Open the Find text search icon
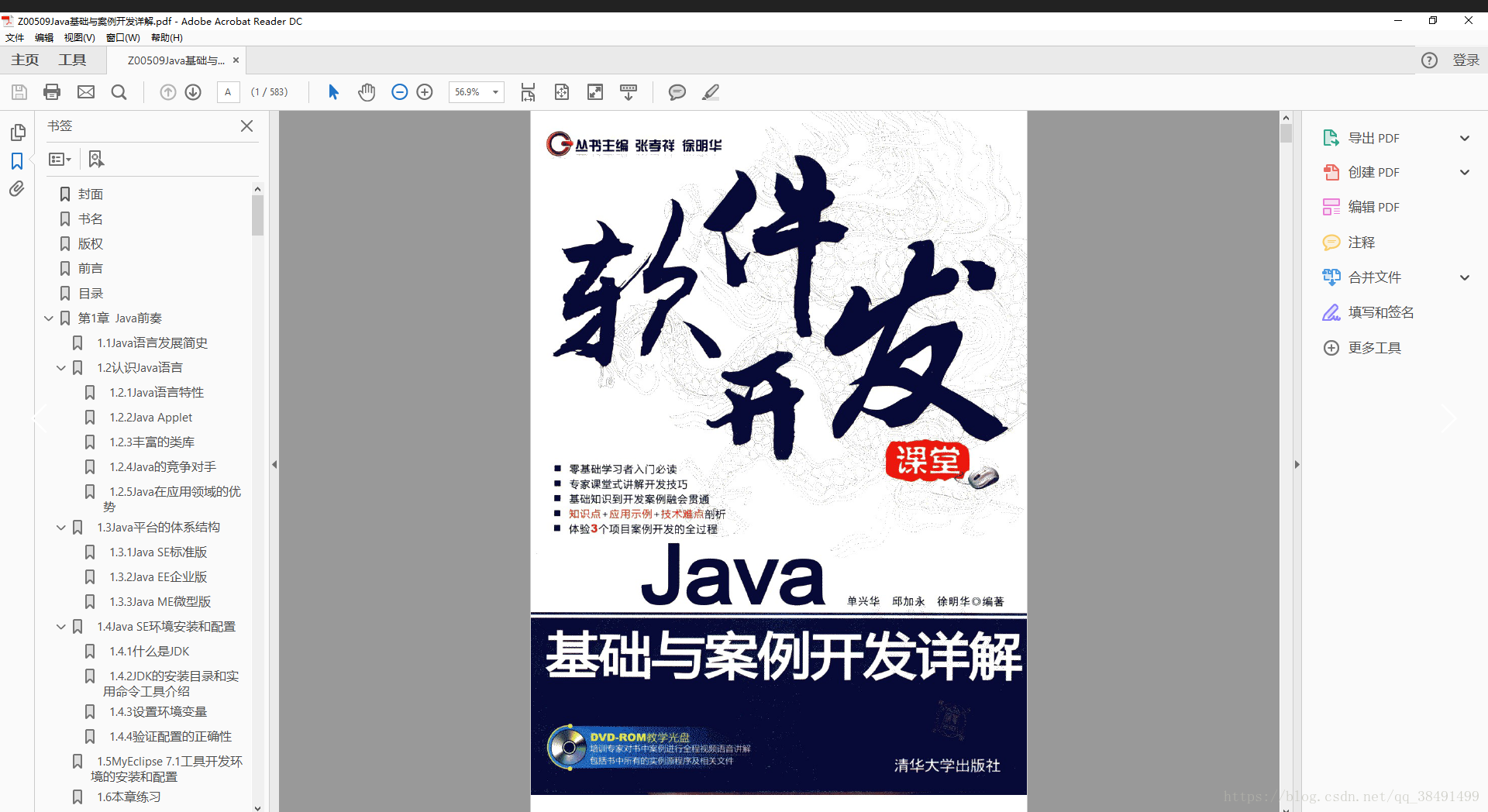 click(x=119, y=92)
